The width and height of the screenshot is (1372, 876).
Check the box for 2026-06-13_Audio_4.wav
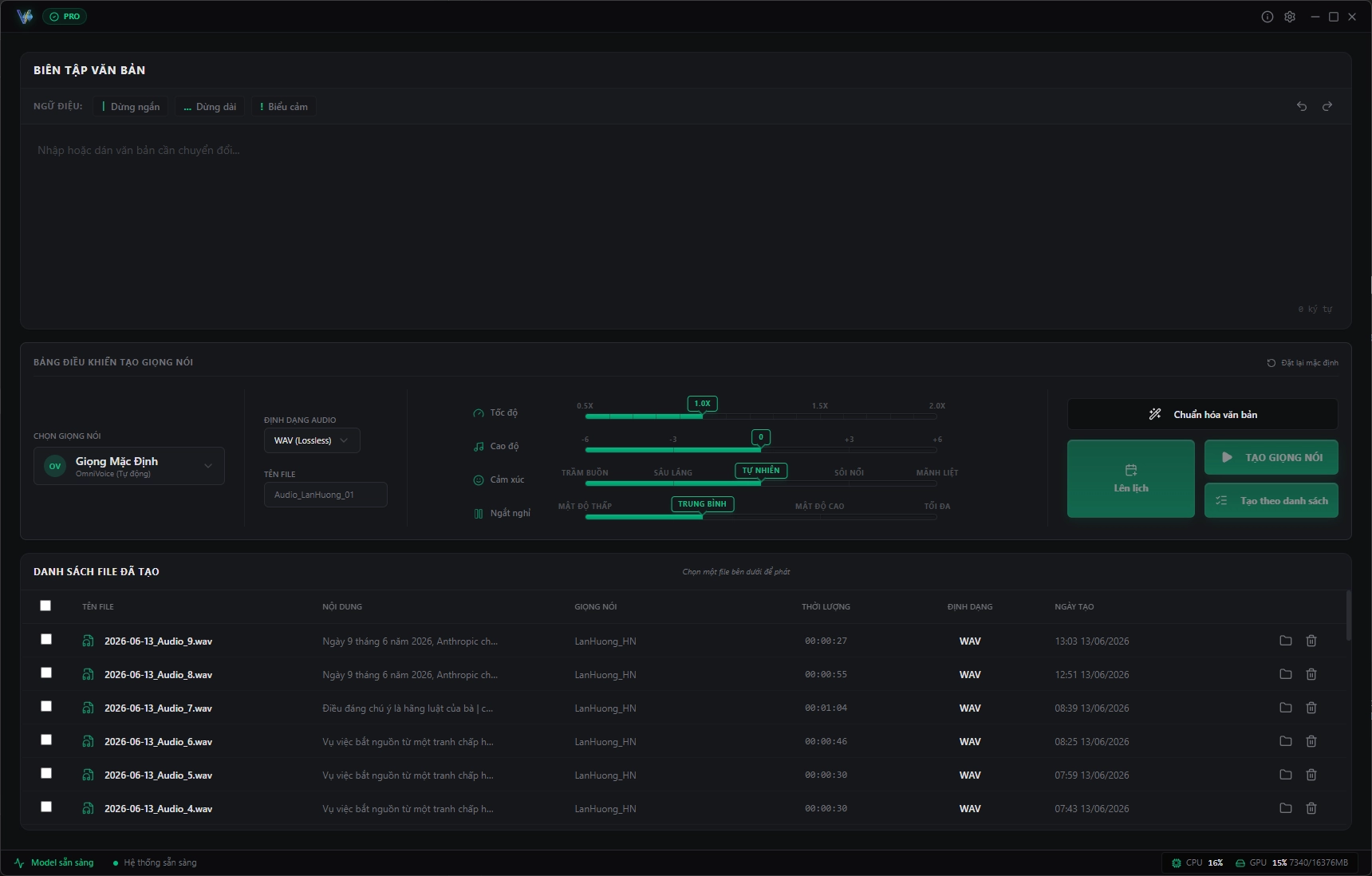click(x=46, y=807)
